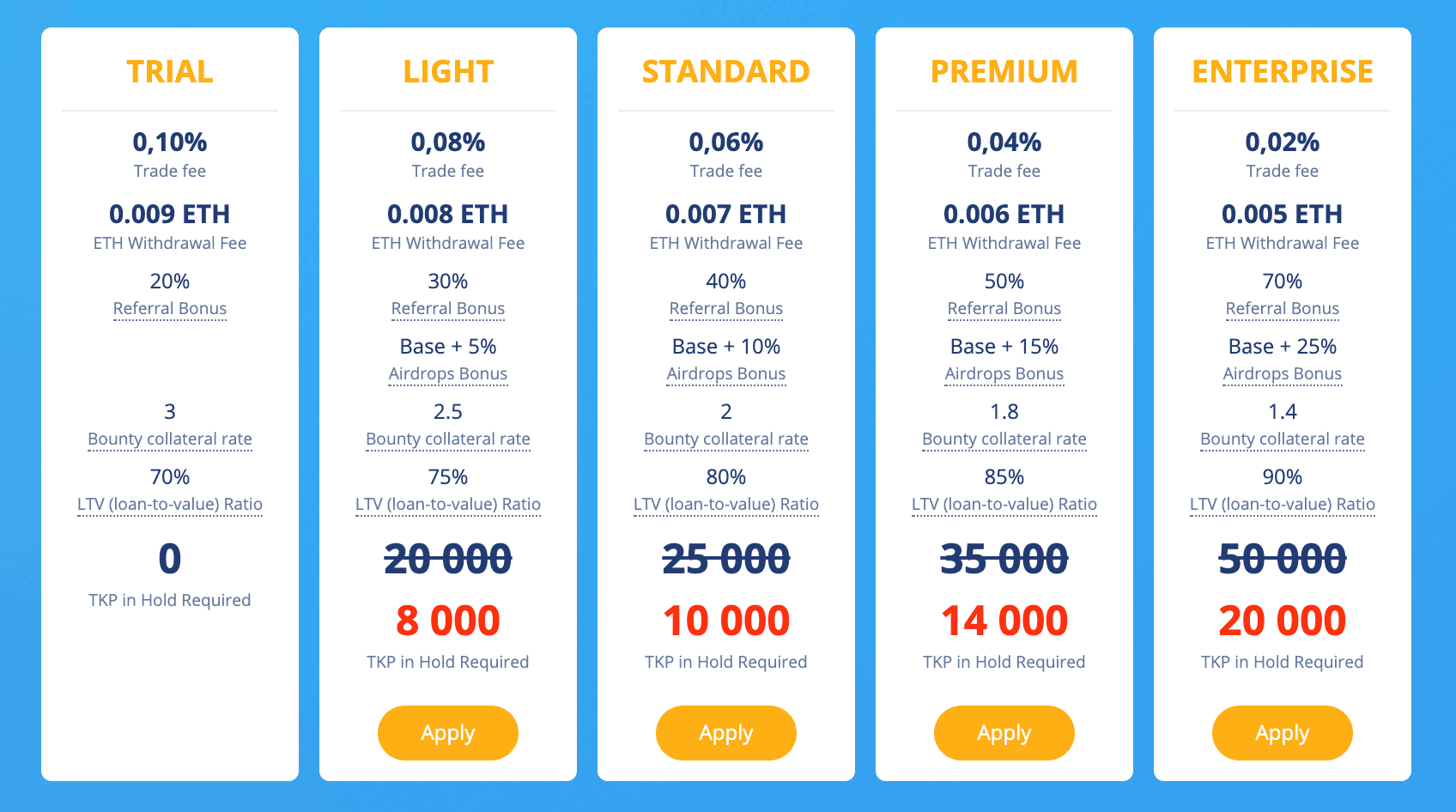Open Bounty collateral rate in STANDARD card
Viewport: 1456px width, 812px height.
(726, 439)
